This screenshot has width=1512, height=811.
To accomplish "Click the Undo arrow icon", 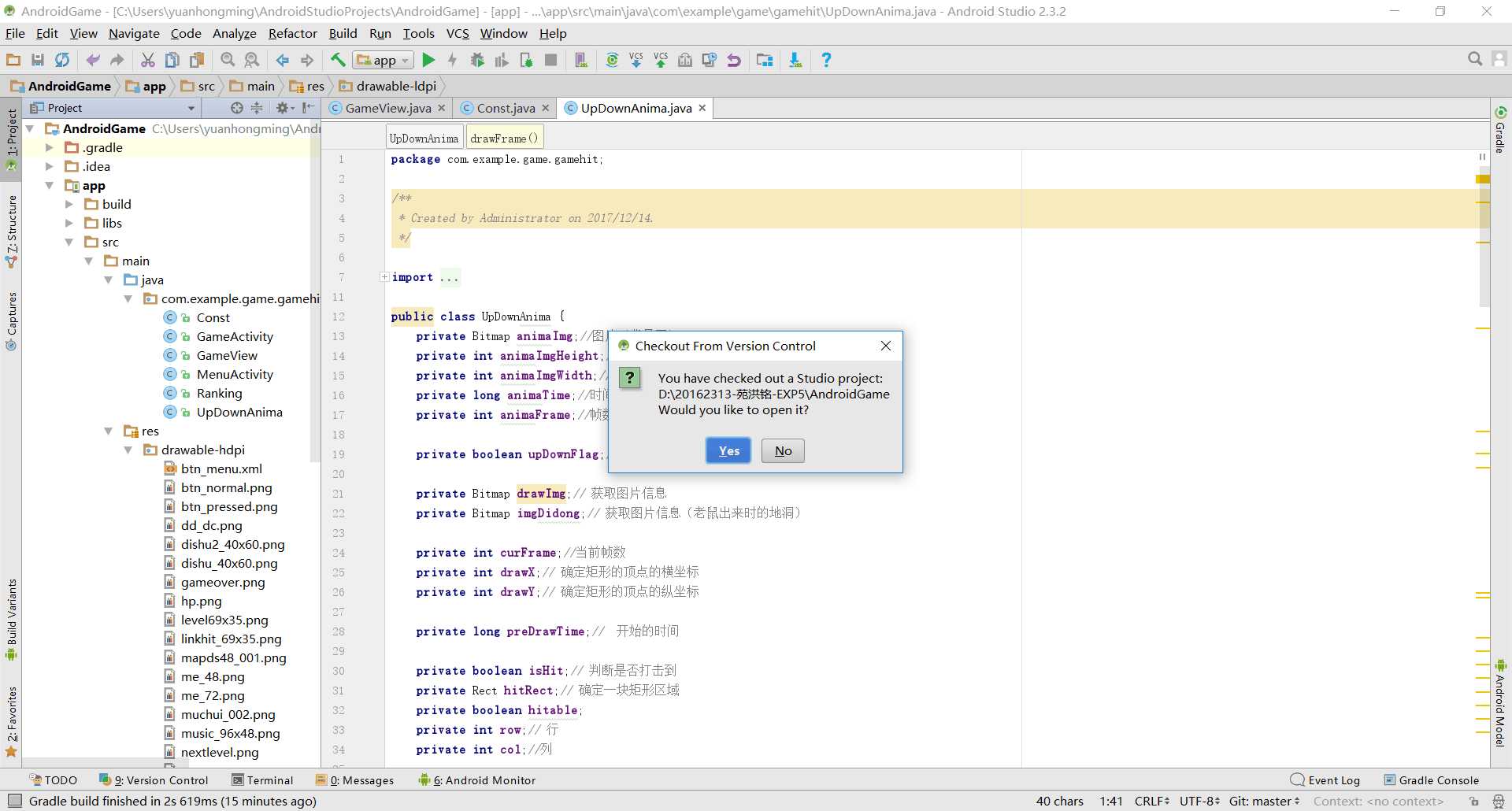I will [92, 60].
